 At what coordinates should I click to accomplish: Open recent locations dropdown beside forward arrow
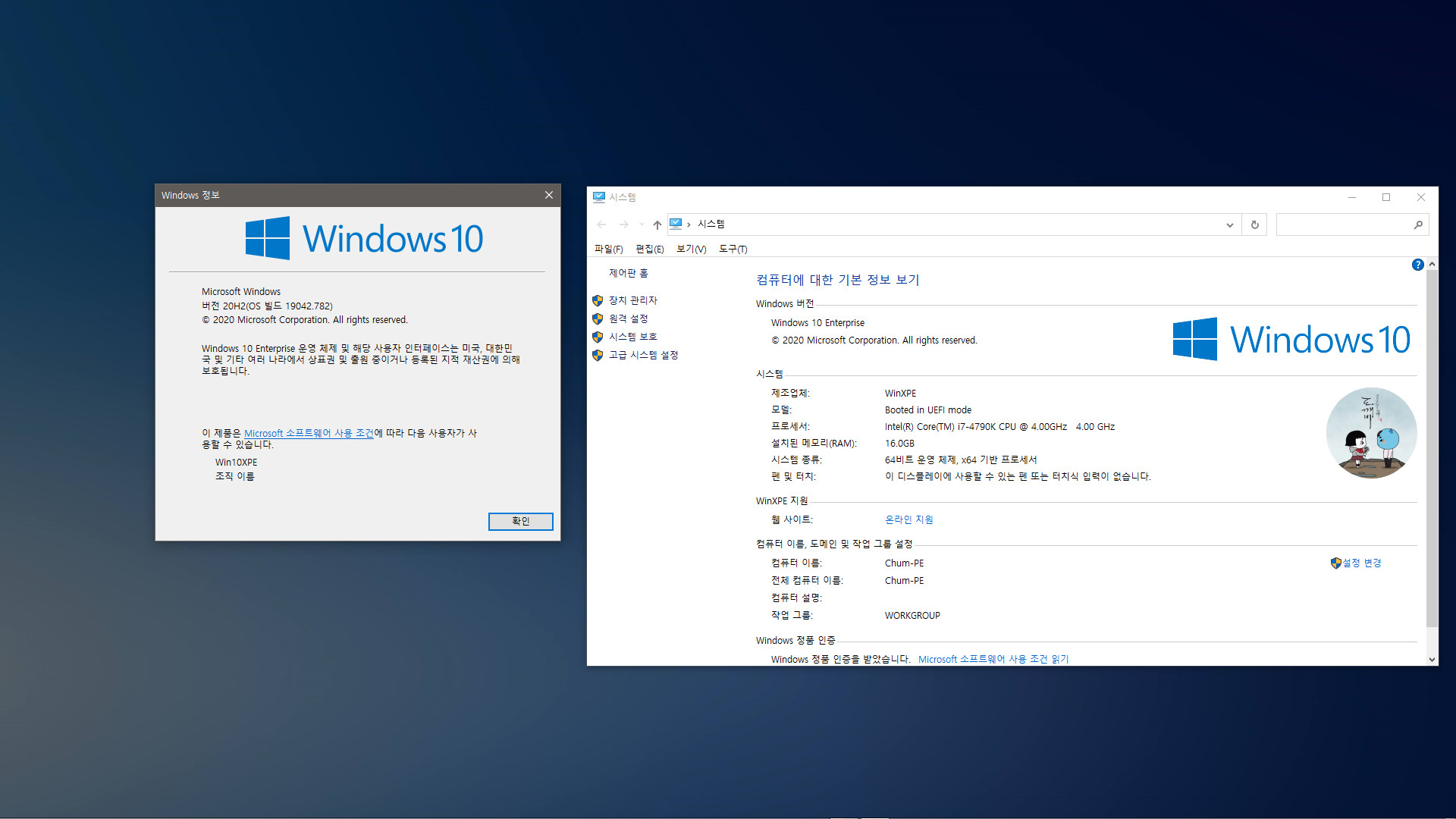[642, 224]
